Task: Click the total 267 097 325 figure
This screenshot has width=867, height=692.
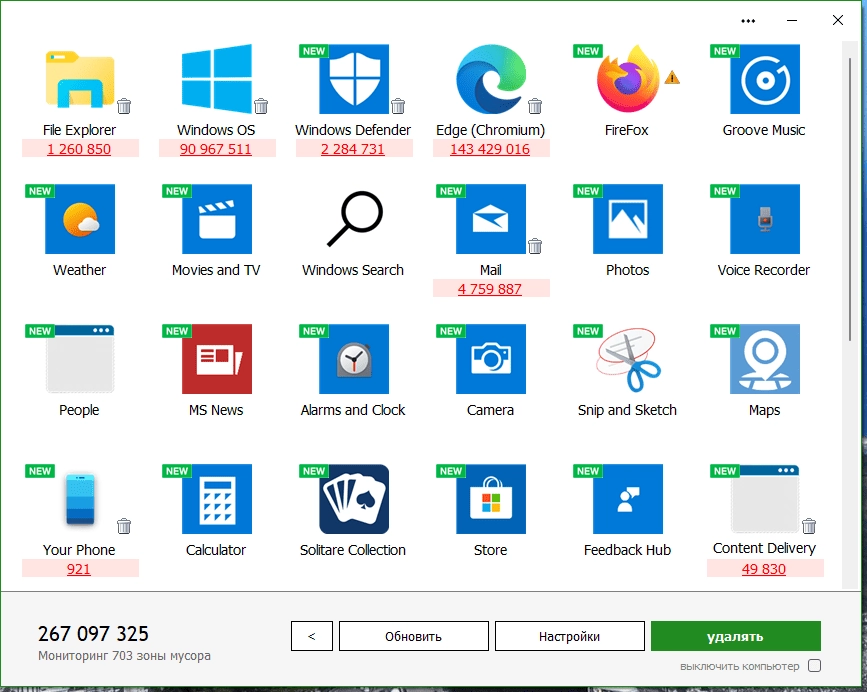Action: pyautogui.click(x=93, y=634)
